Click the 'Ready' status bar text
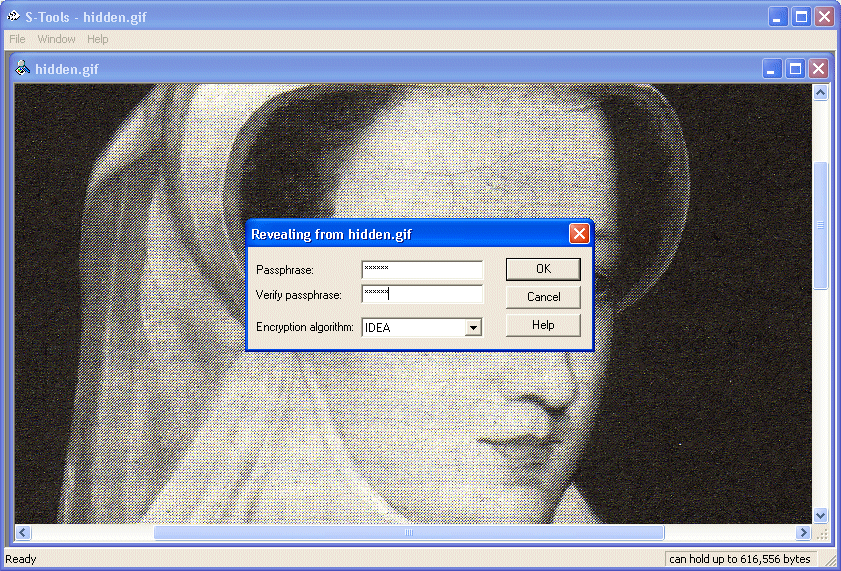The width and height of the screenshot is (841, 571). (x=21, y=559)
